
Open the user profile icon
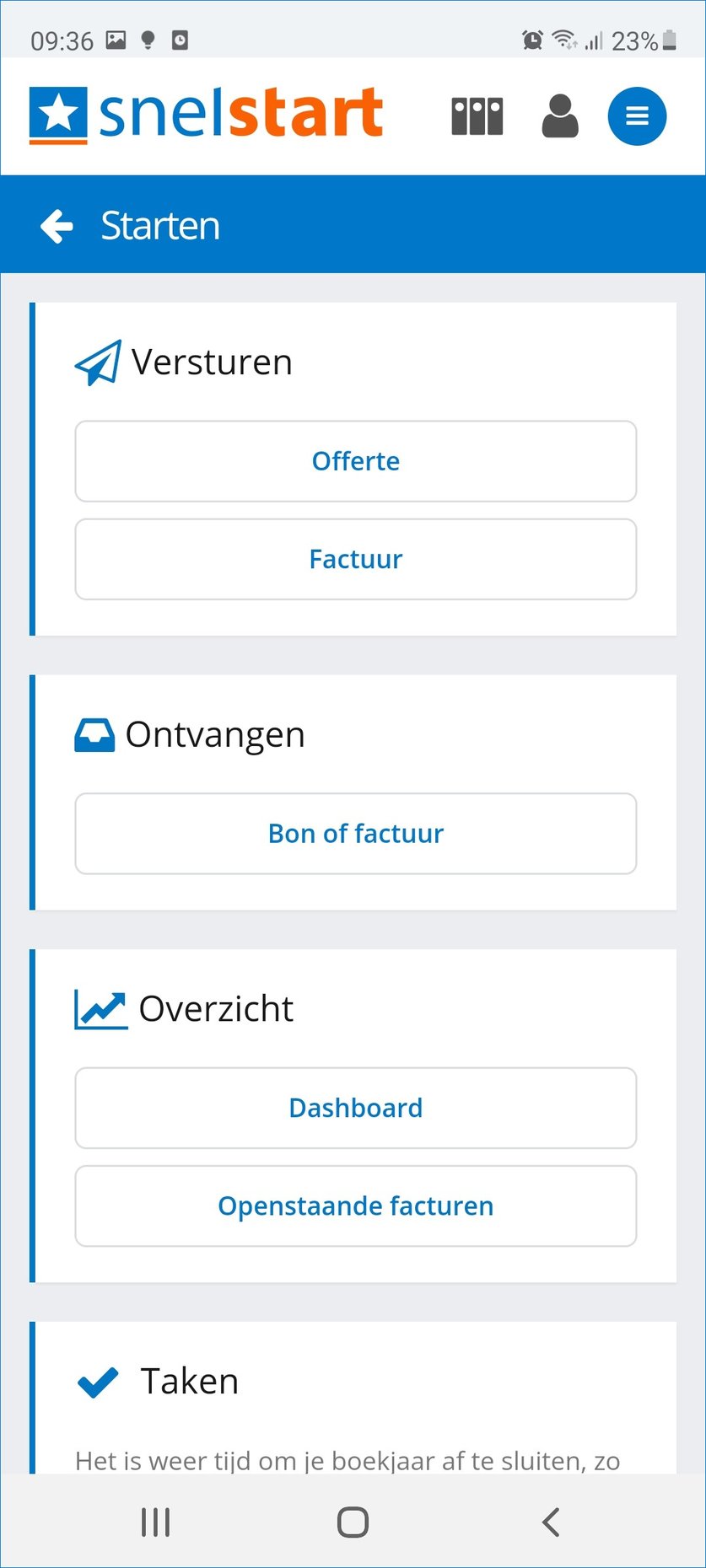pyautogui.click(x=560, y=115)
